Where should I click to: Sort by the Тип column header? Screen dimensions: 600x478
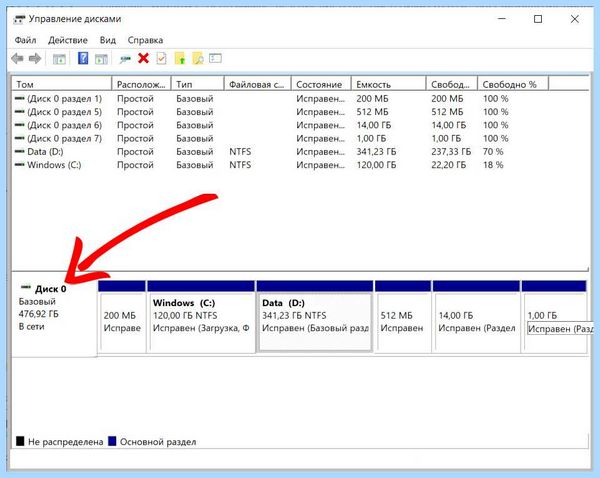[x=197, y=84]
